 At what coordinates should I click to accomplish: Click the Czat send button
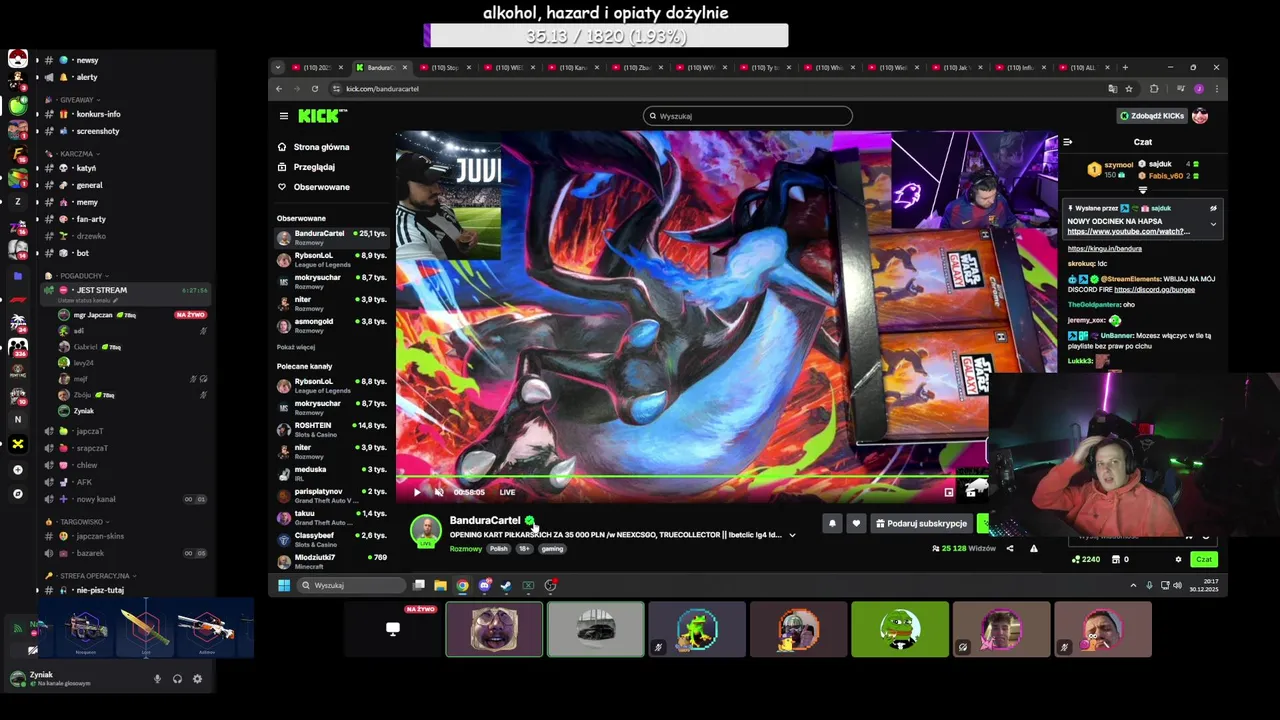click(1204, 559)
